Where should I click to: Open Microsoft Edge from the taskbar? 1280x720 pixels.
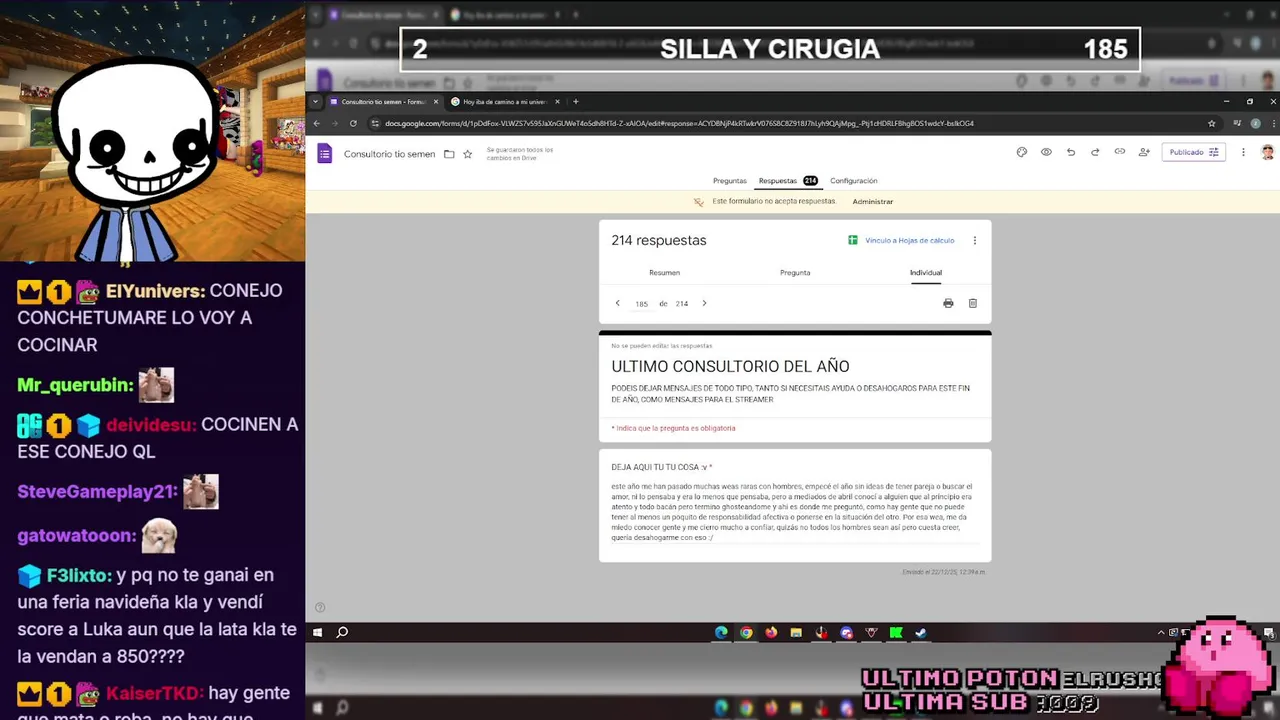point(721,632)
